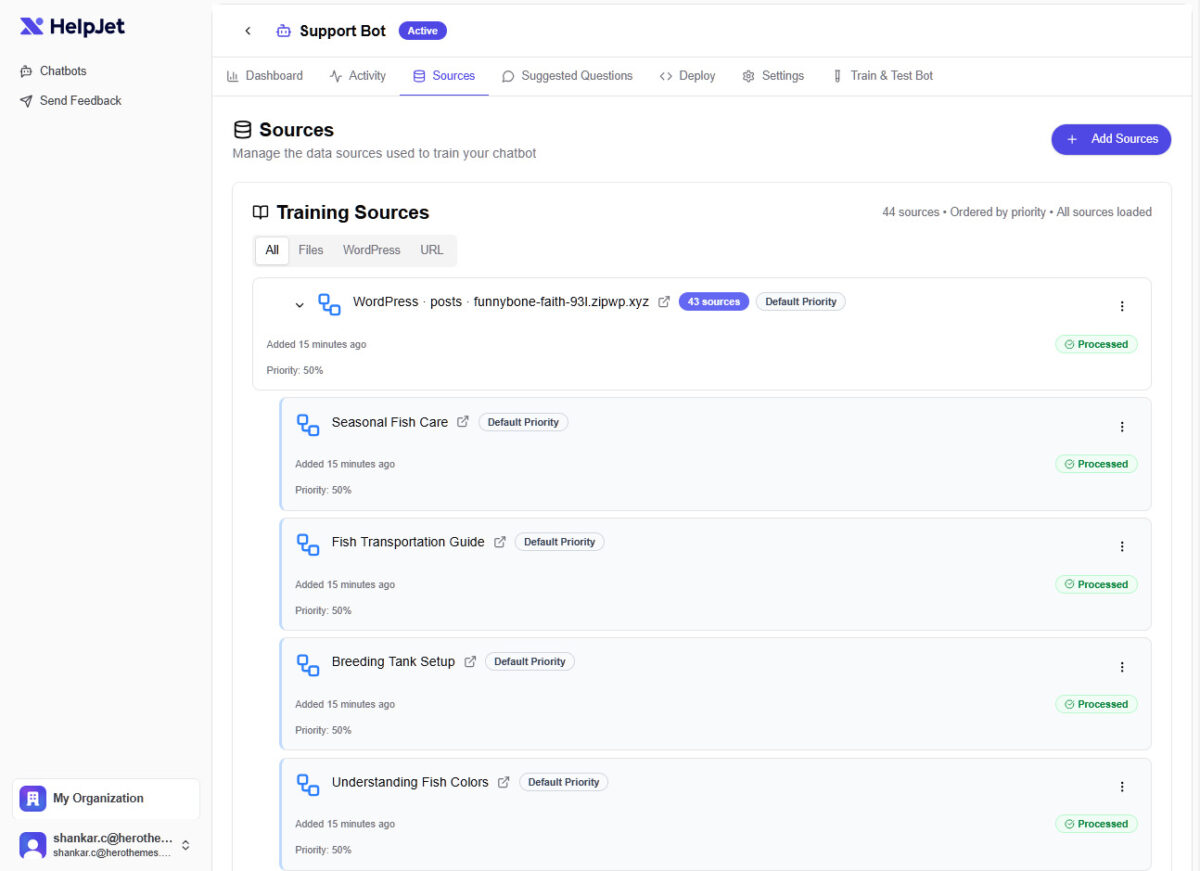Open the Train & Test Bot tab

tap(882, 76)
